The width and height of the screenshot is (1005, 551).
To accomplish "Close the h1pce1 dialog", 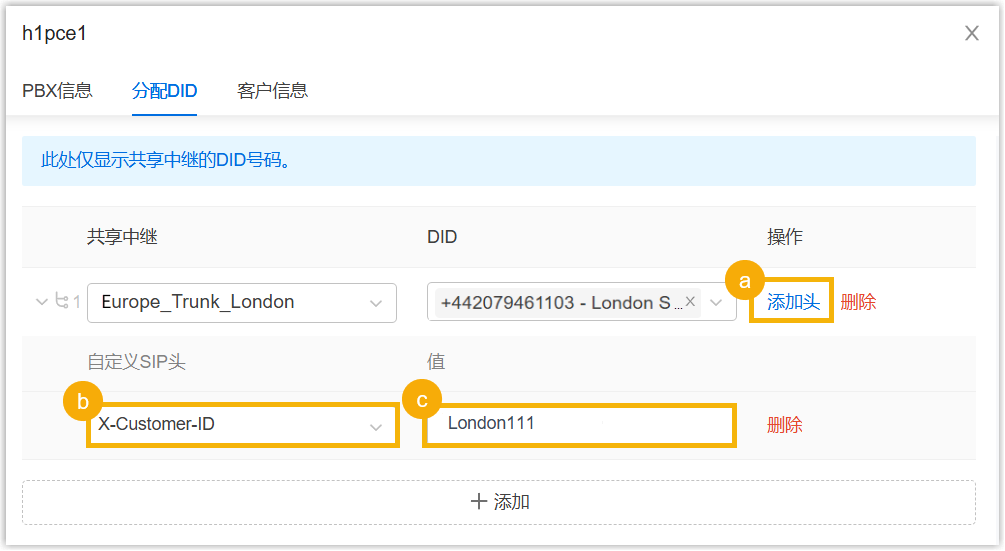I will 971,33.
